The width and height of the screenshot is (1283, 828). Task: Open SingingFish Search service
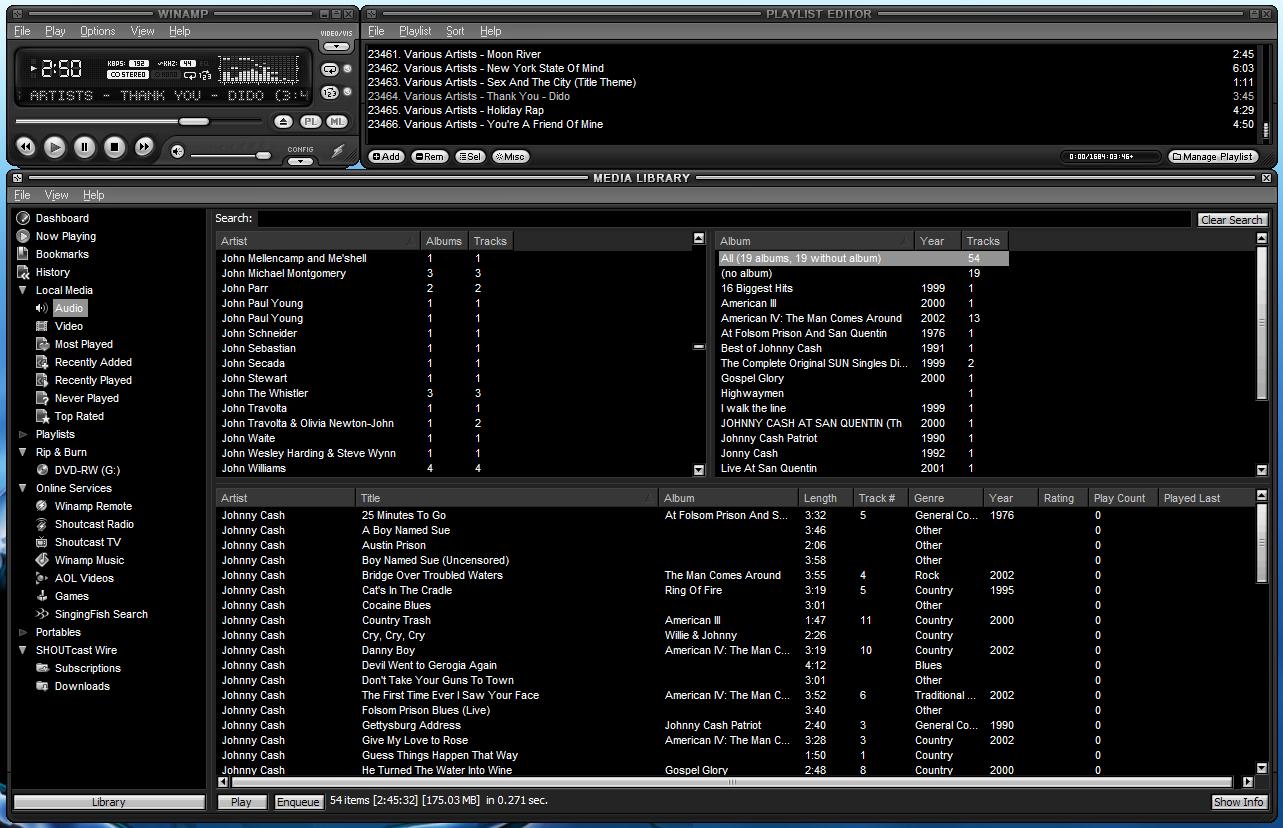101,614
